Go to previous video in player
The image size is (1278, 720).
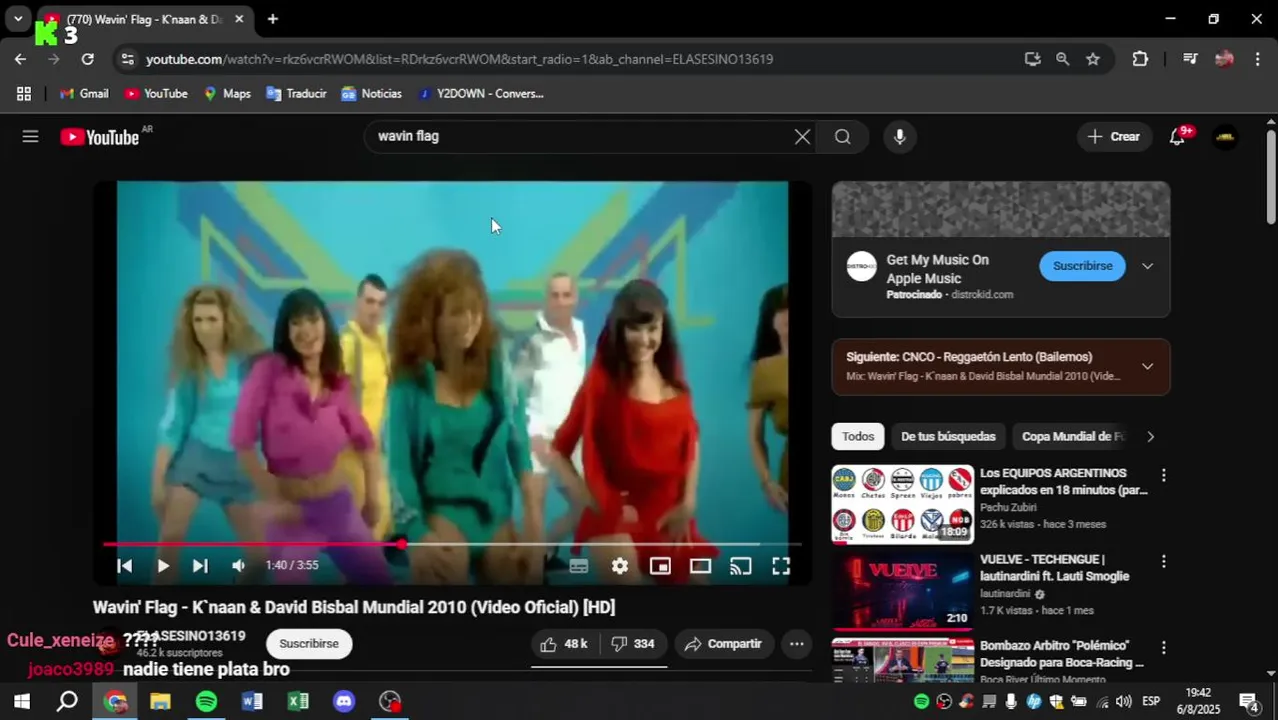pos(125,566)
